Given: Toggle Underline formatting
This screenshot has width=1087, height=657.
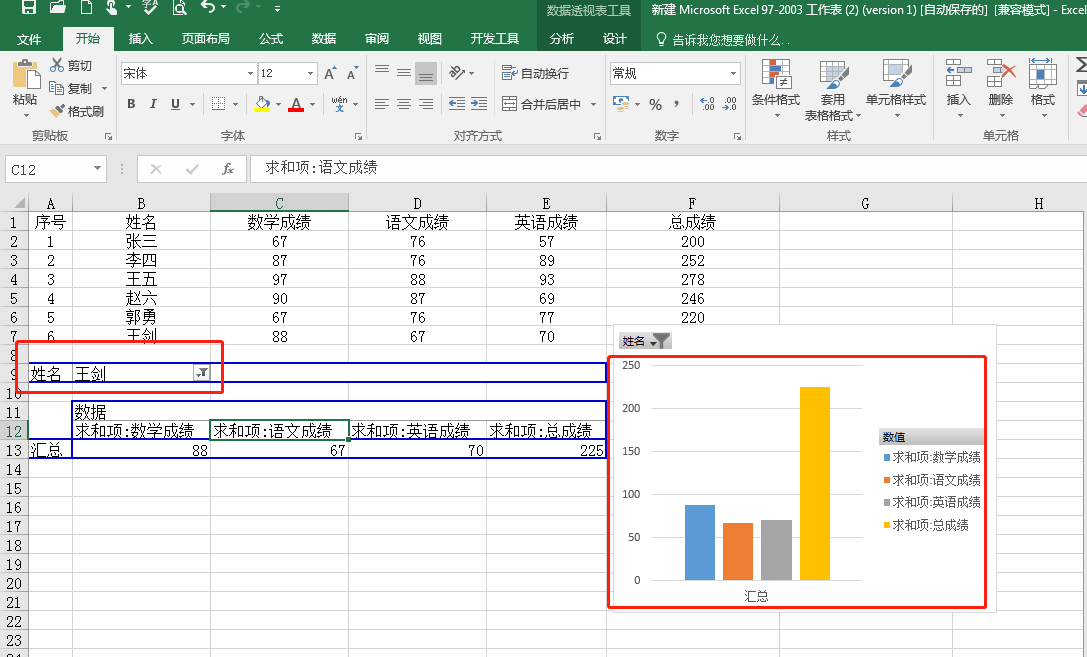Looking at the screenshot, I should coord(175,104).
